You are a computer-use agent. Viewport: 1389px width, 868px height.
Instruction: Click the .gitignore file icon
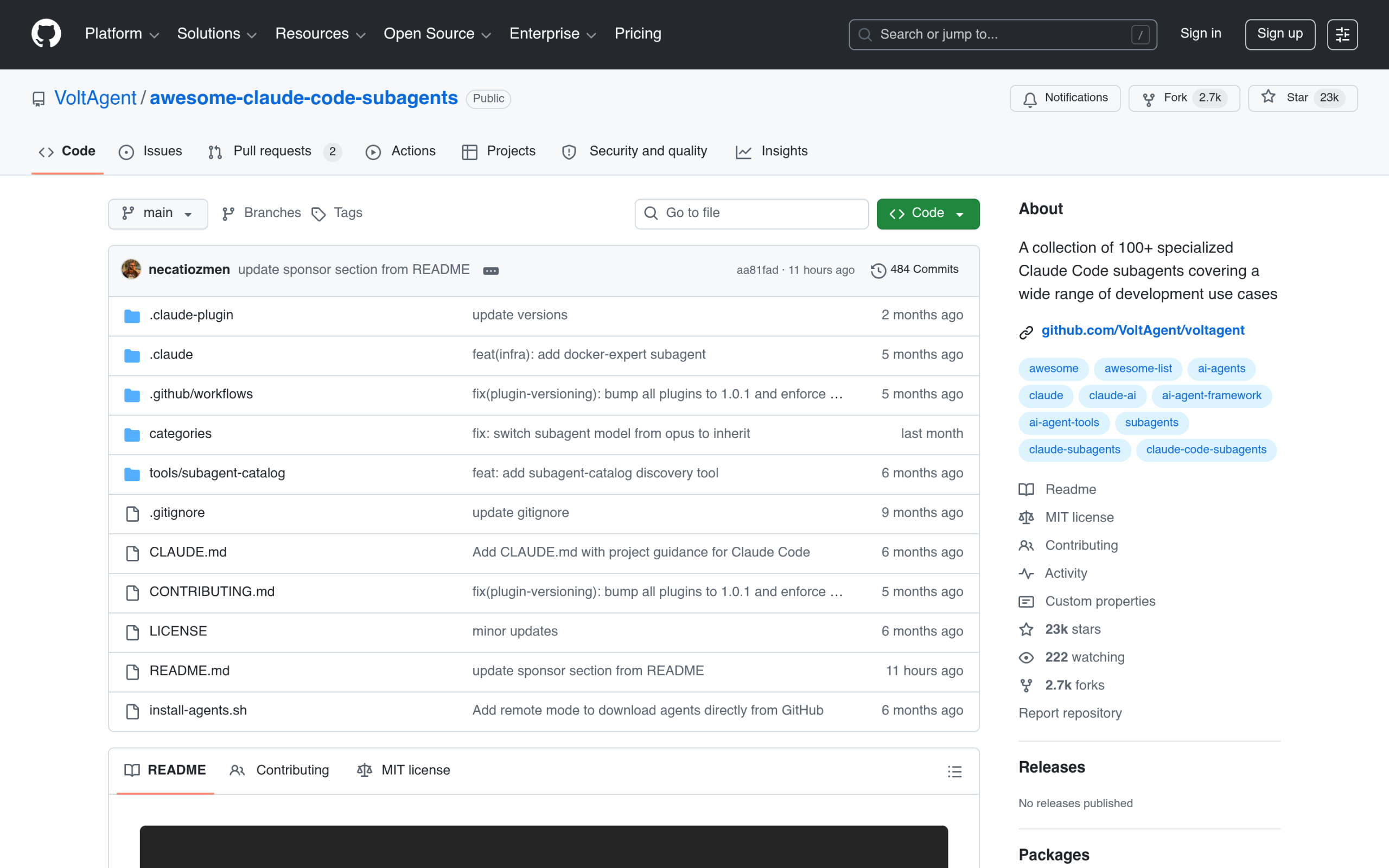132,514
